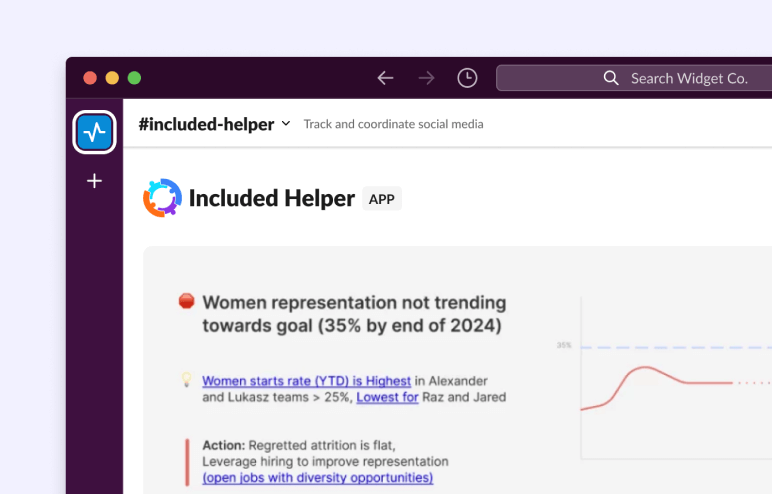Viewport: 772px width, 494px height.
Task: Go back using the left arrow
Action: (x=385, y=78)
